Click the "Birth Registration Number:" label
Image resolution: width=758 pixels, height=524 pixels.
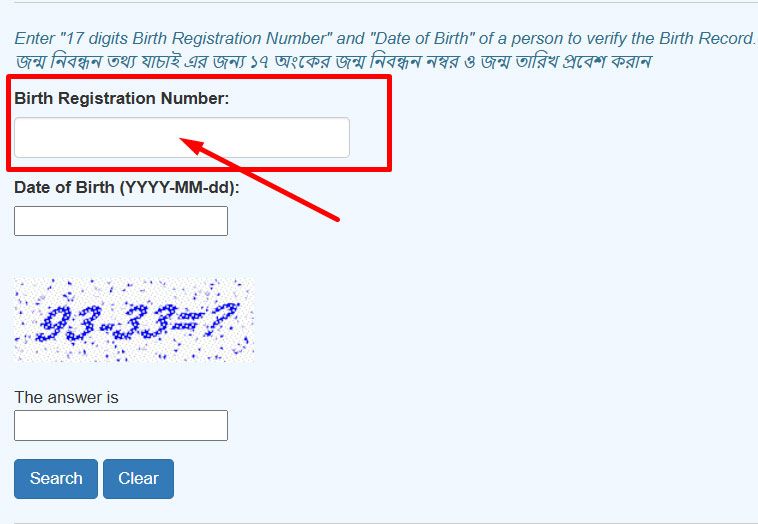point(121,98)
